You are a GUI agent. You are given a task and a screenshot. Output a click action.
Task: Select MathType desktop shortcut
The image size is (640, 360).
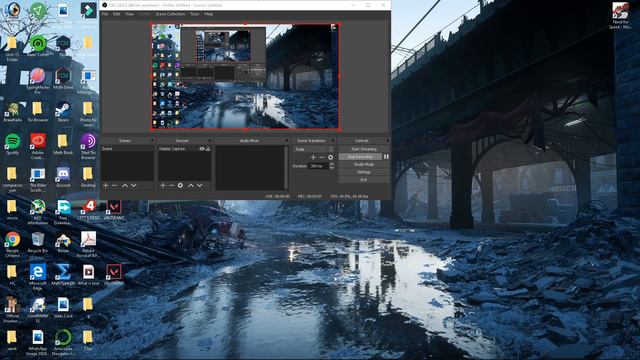pyautogui.click(x=63, y=274)
